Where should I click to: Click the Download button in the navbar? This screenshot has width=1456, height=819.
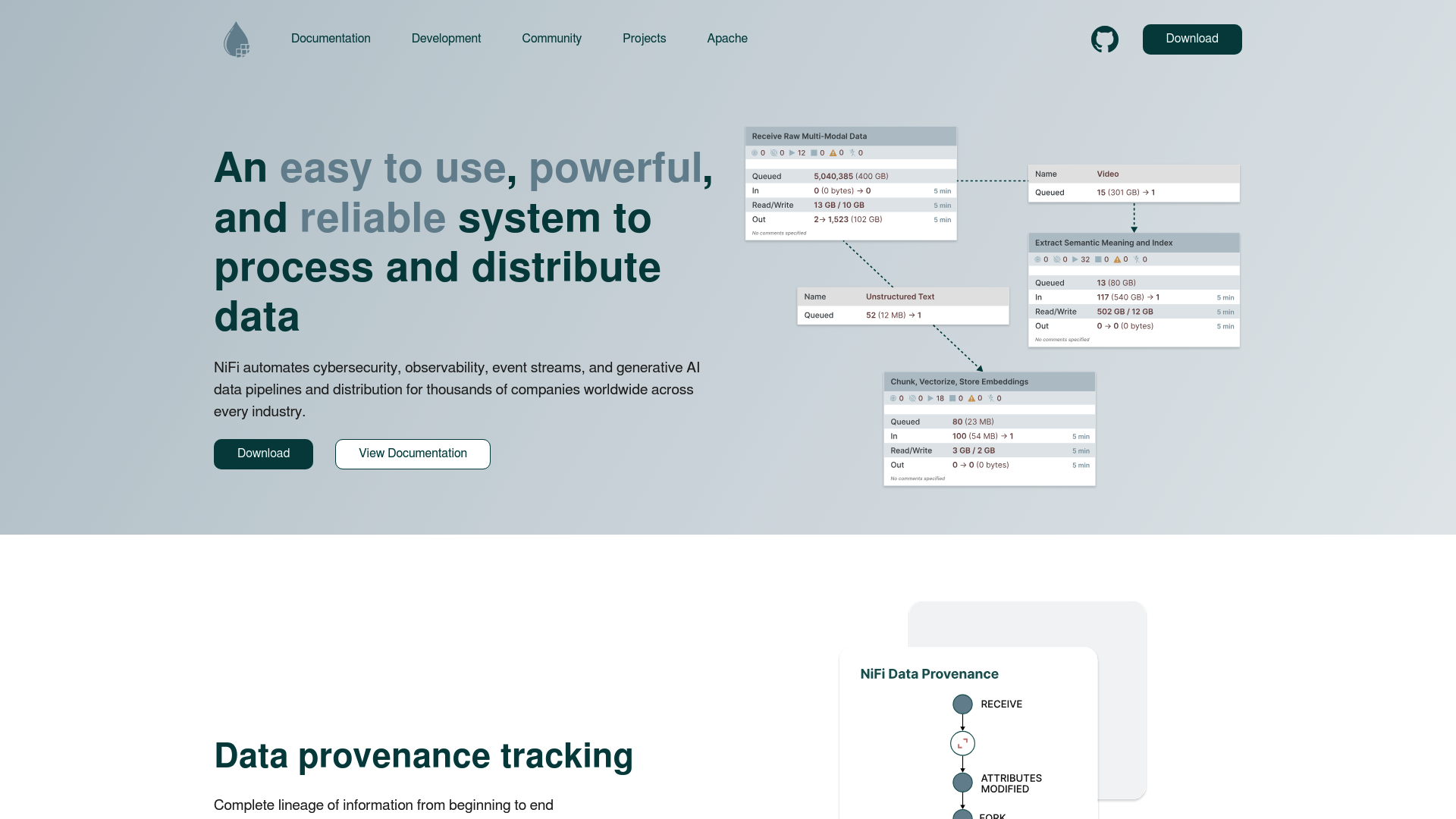click(x=1192, y=39)
